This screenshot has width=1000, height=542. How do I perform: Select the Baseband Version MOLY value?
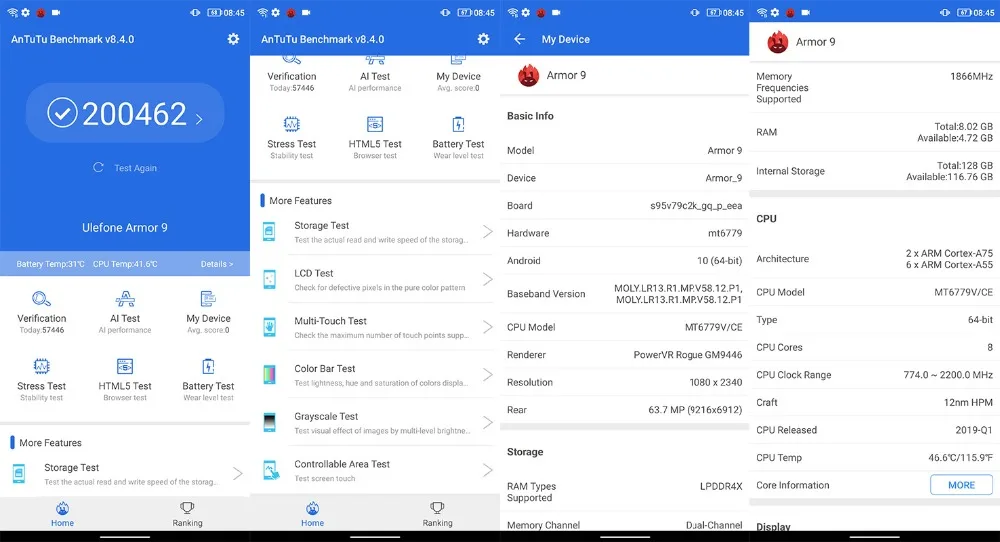[x=679, y=294]
